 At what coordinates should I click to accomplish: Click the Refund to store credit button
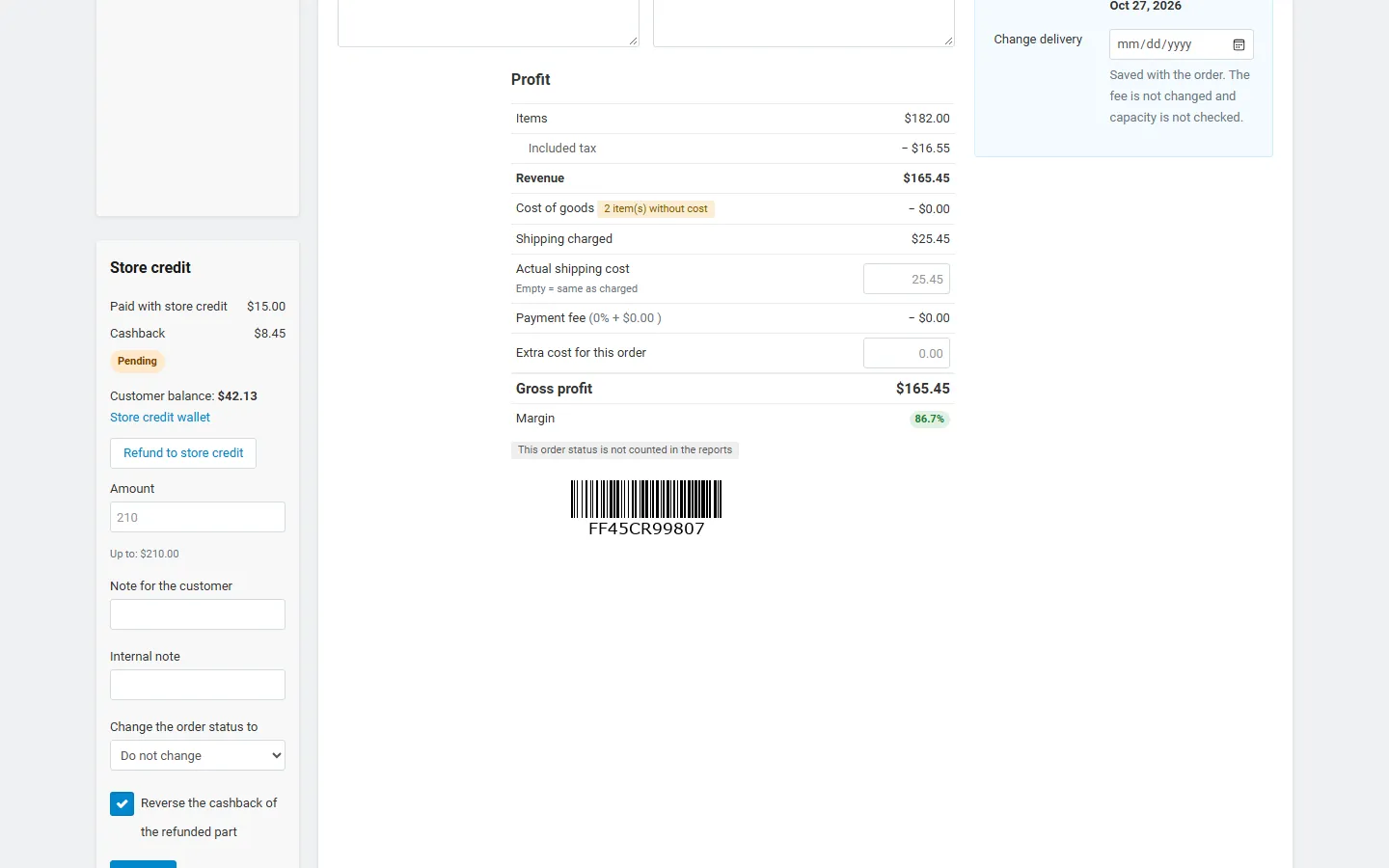[x=183, y=453]
